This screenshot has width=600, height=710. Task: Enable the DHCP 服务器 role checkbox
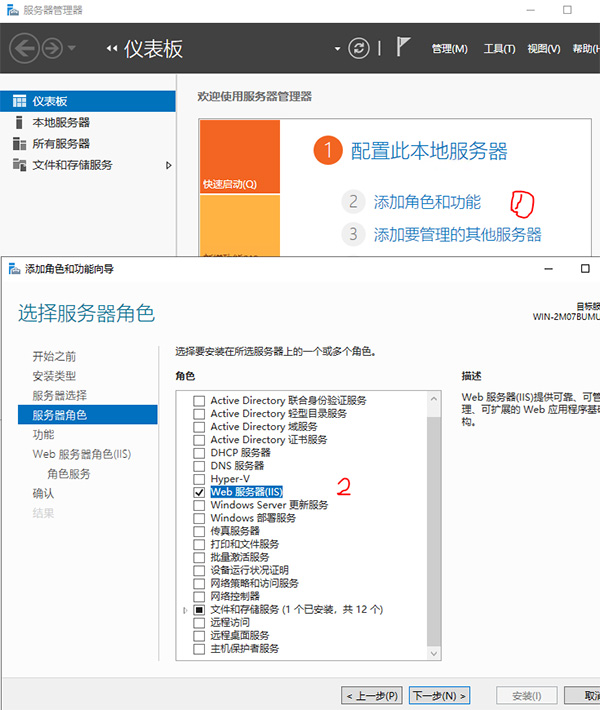(x=199, y=453)
